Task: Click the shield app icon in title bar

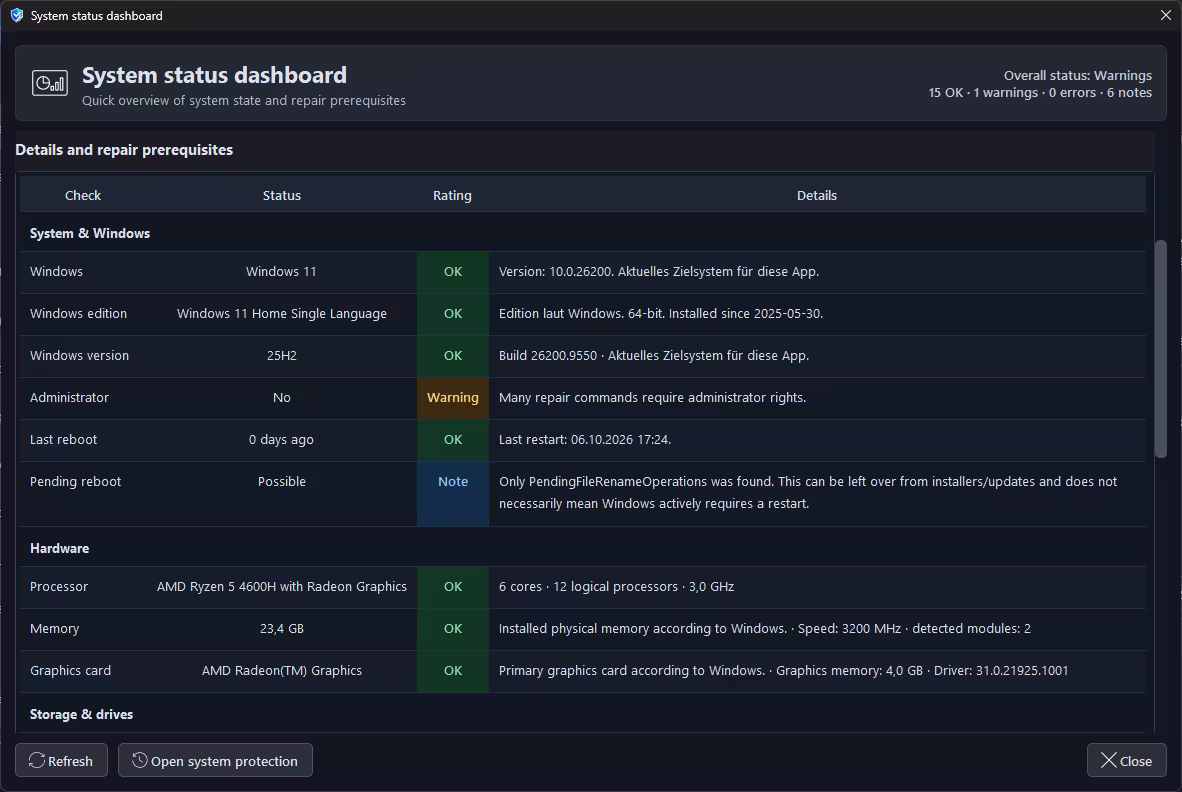Action: pyautogui.click(x=17, y=15)
